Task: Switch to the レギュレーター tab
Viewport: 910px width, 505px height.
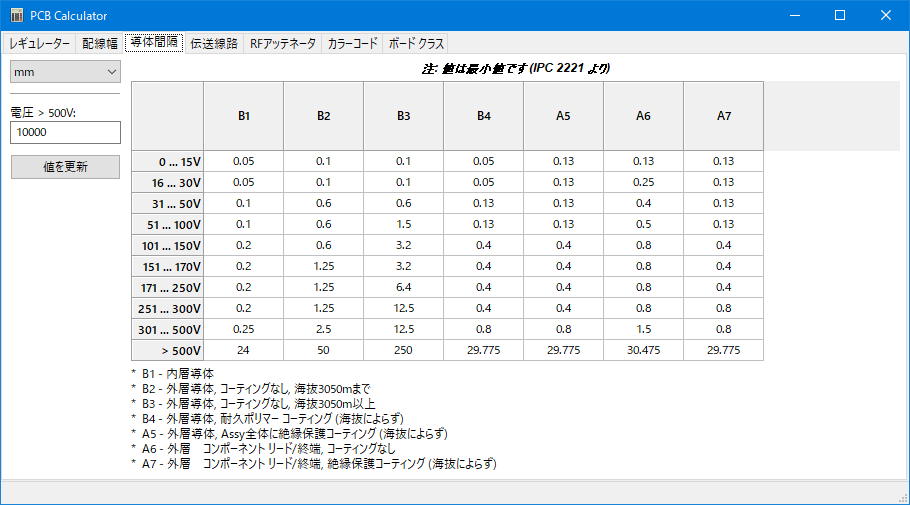Action: (40, 44)
